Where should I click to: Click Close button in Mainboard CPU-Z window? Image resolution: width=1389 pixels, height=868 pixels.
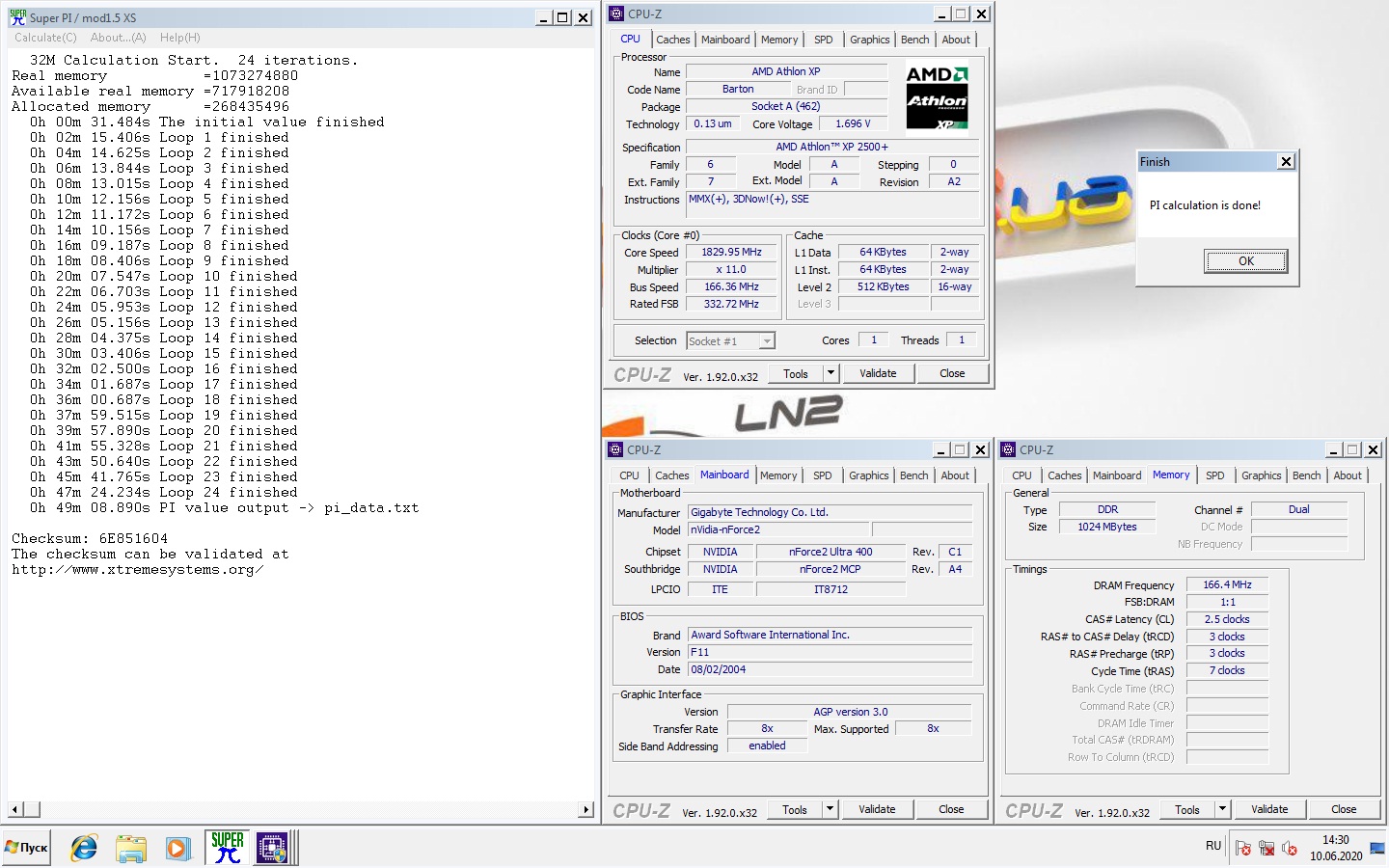951,809
